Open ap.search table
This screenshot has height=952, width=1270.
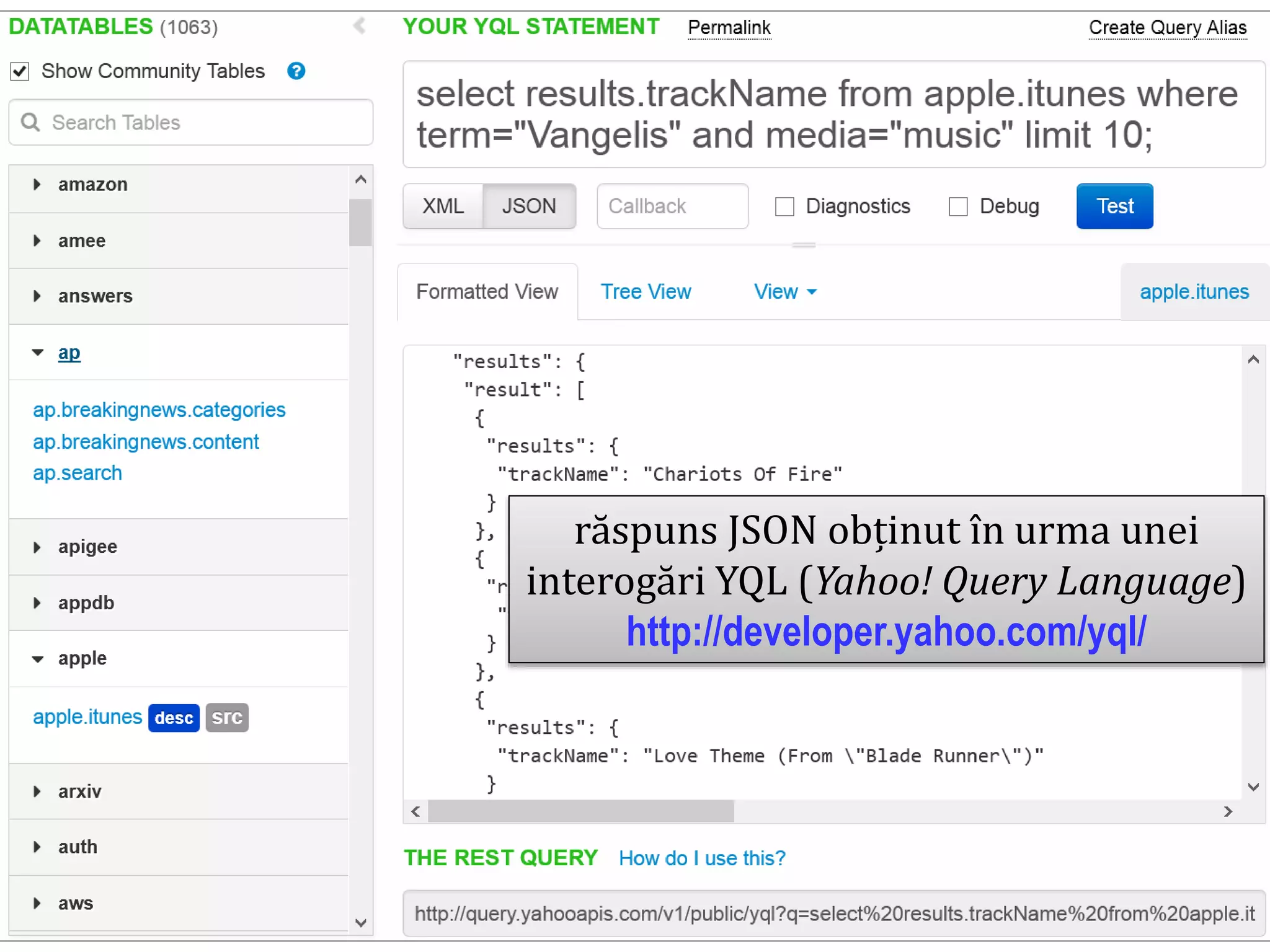click(x=78, y=474)
